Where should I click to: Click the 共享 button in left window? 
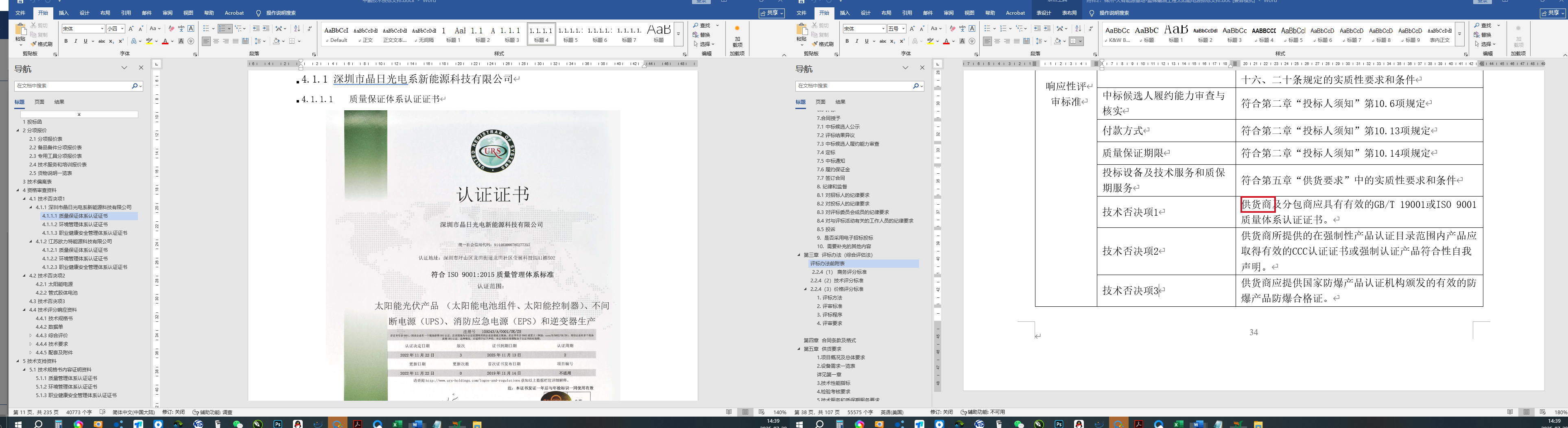[x=771, y=13]
